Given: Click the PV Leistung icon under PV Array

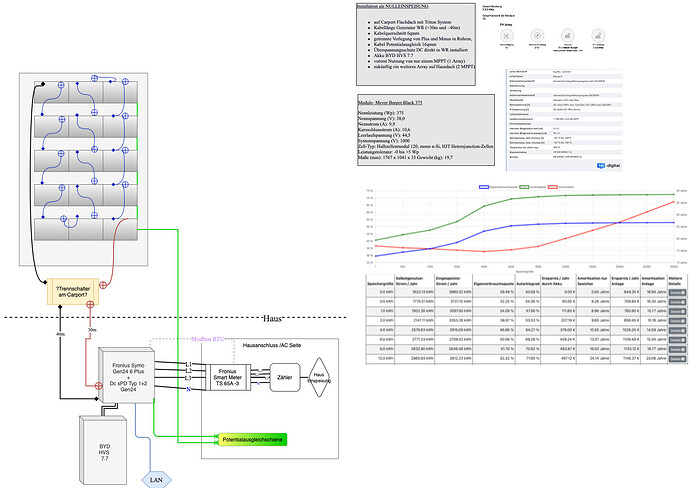Looking at the screenshot, I should click(x=598, y=35).
